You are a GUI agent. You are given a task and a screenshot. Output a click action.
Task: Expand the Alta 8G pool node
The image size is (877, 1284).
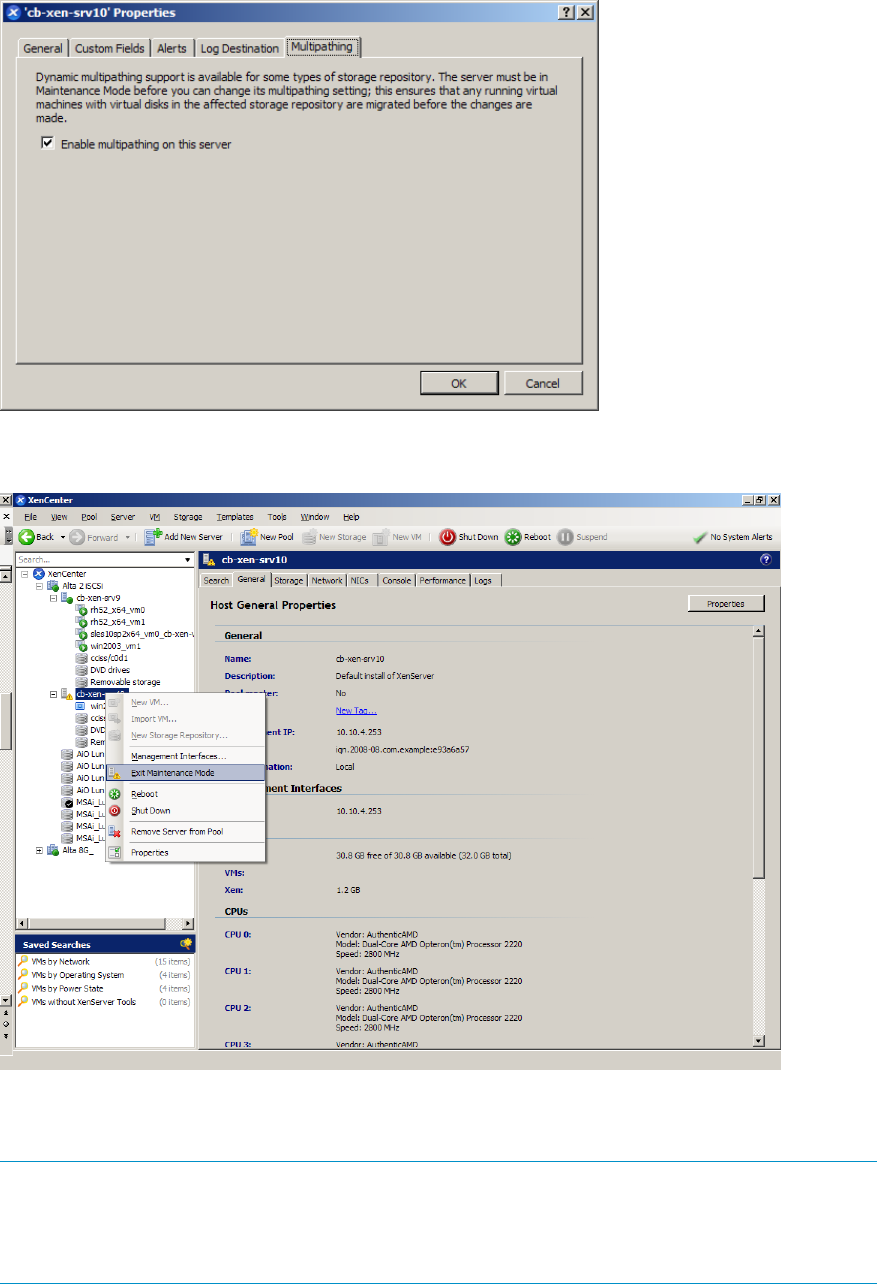(40, 851)
